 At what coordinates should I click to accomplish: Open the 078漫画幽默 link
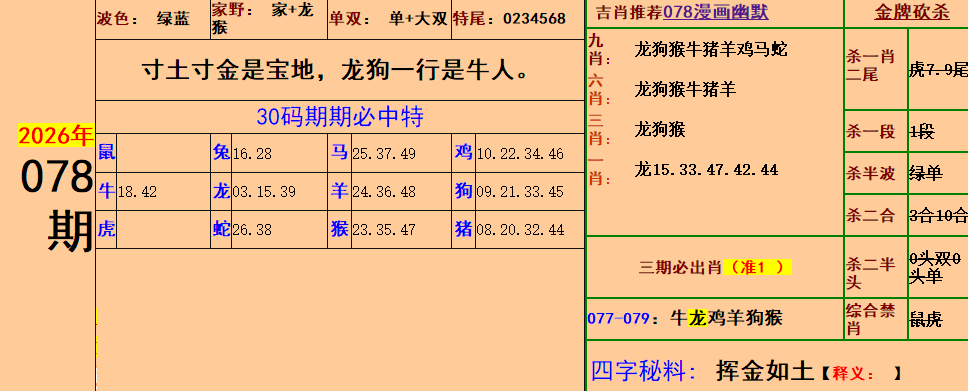tap(716, 12)
